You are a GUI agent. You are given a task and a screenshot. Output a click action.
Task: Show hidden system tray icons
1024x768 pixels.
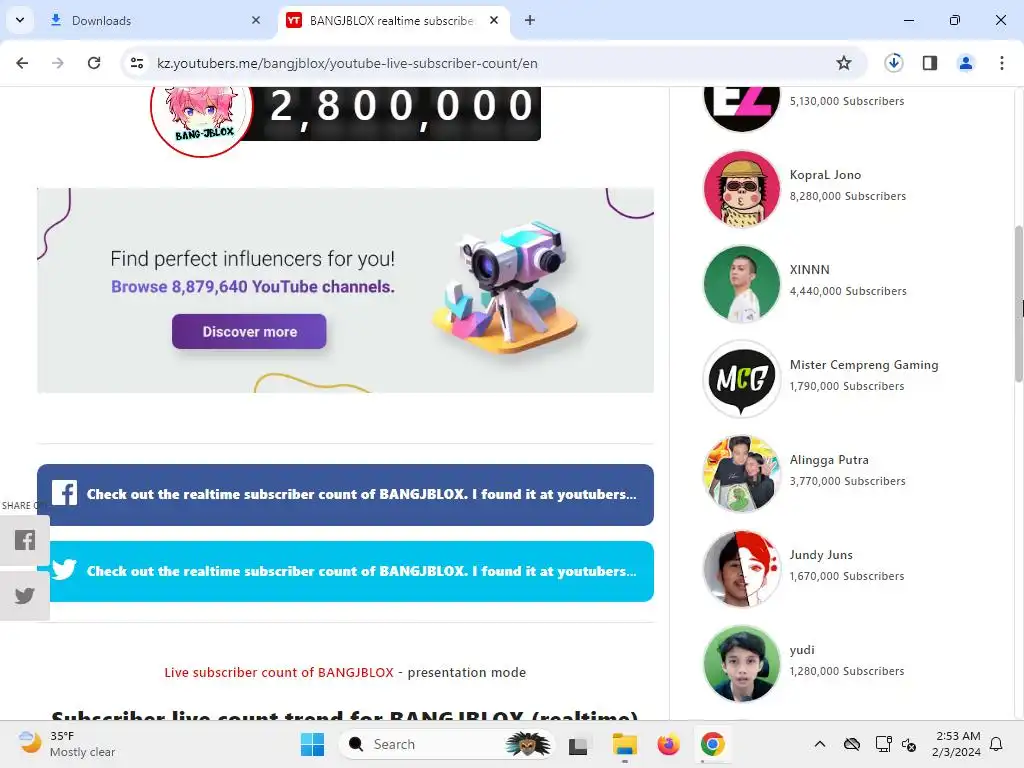tap(820, 744)
